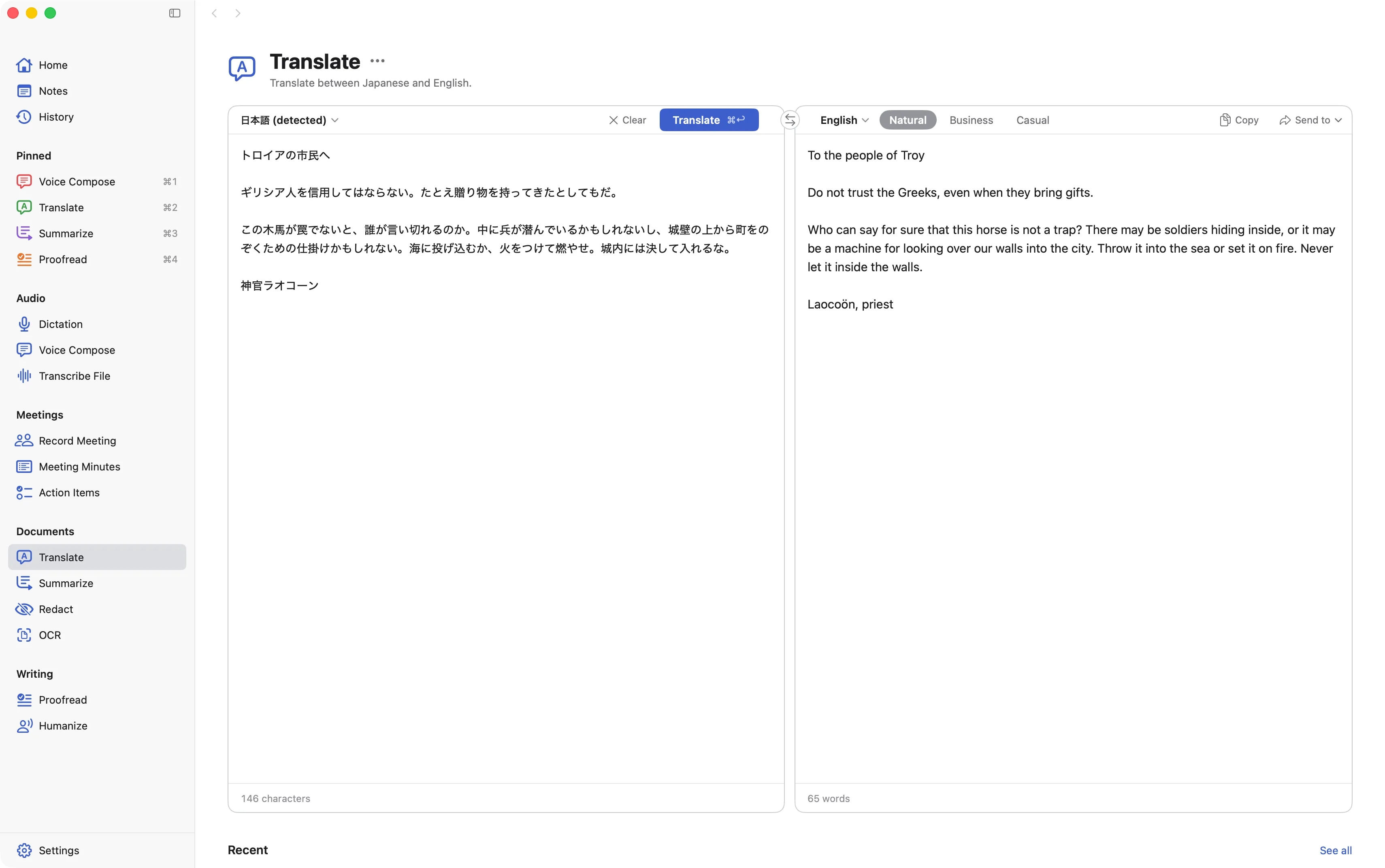
Task: Click the blue Translate button
Action: click(x=709, y=120)
